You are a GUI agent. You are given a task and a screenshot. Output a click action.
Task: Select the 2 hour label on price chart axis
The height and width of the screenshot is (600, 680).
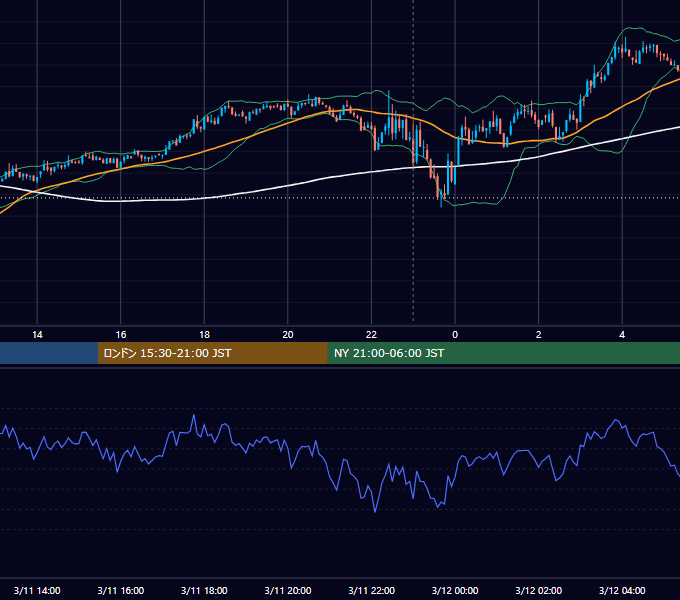(538, 335)
